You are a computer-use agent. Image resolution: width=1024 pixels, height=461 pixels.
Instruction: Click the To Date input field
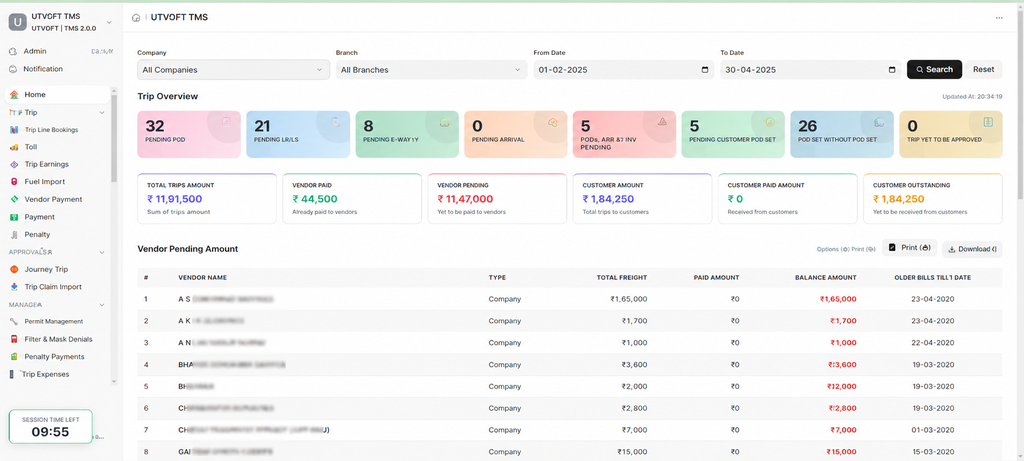(811, 70)
